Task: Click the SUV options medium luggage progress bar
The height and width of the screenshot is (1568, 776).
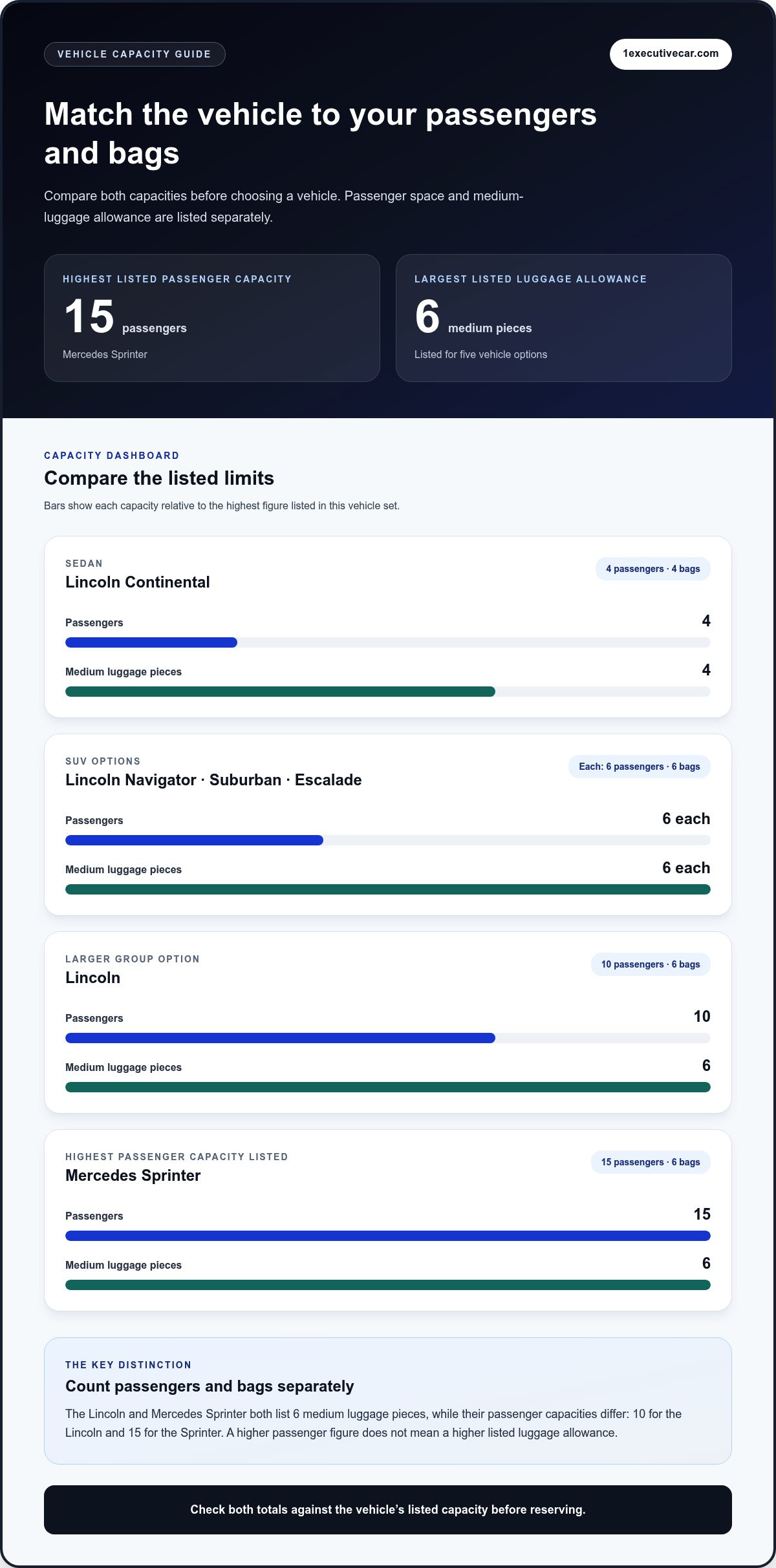Action: tap(388, 889)
